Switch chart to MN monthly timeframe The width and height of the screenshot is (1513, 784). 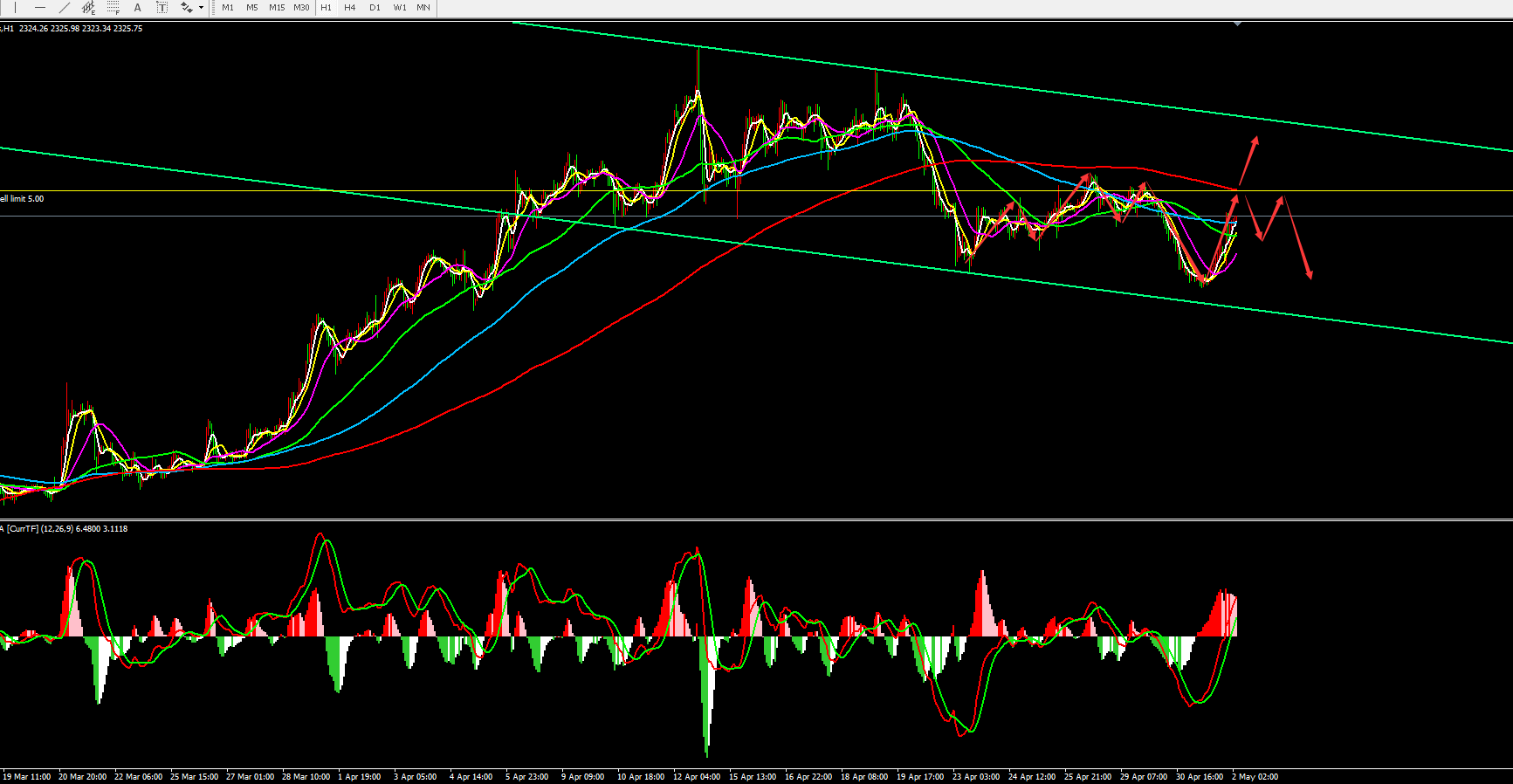pyautogui.click(x=423, y=8)
